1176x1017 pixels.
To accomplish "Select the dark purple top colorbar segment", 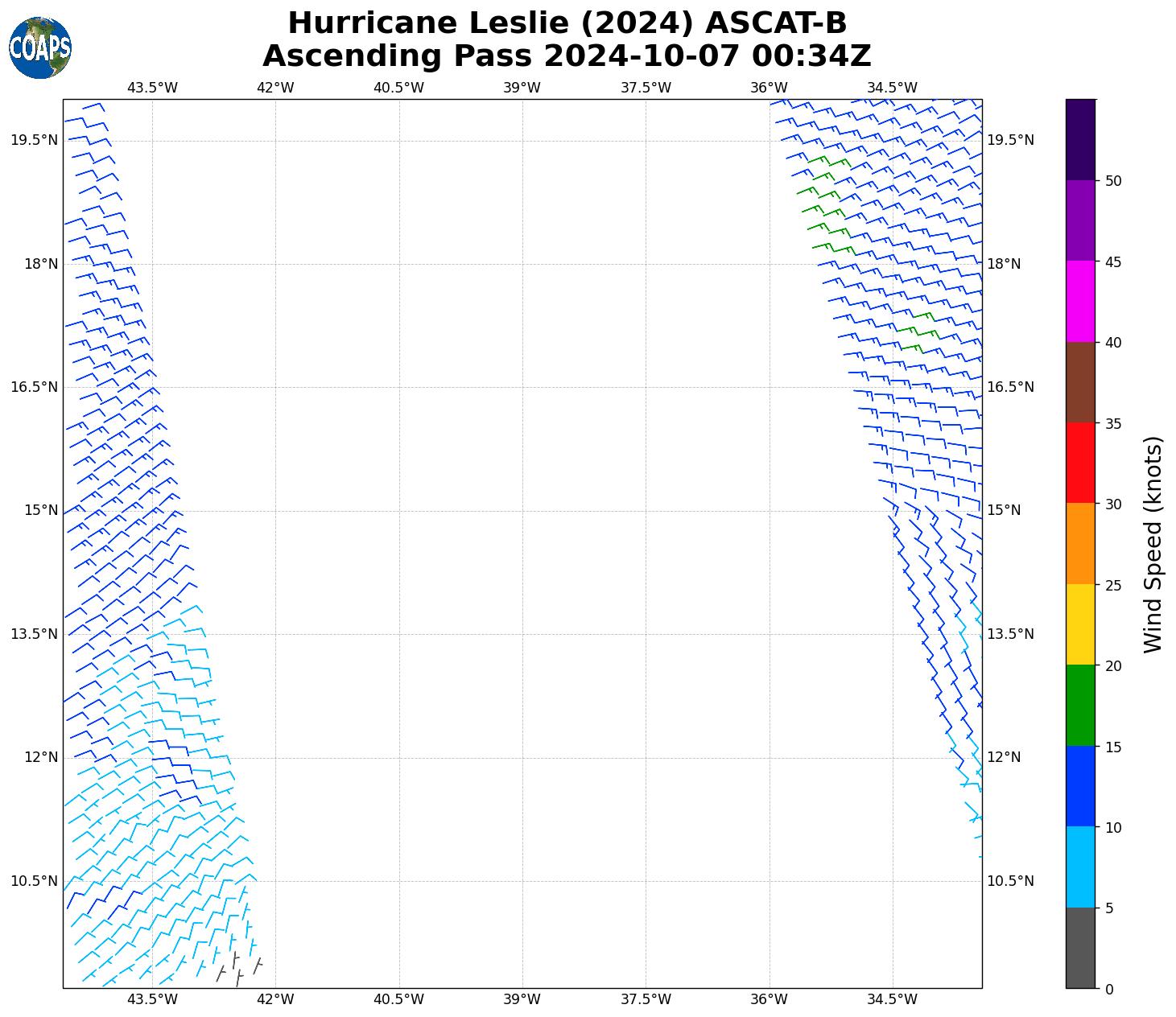I will [1080, 139].
